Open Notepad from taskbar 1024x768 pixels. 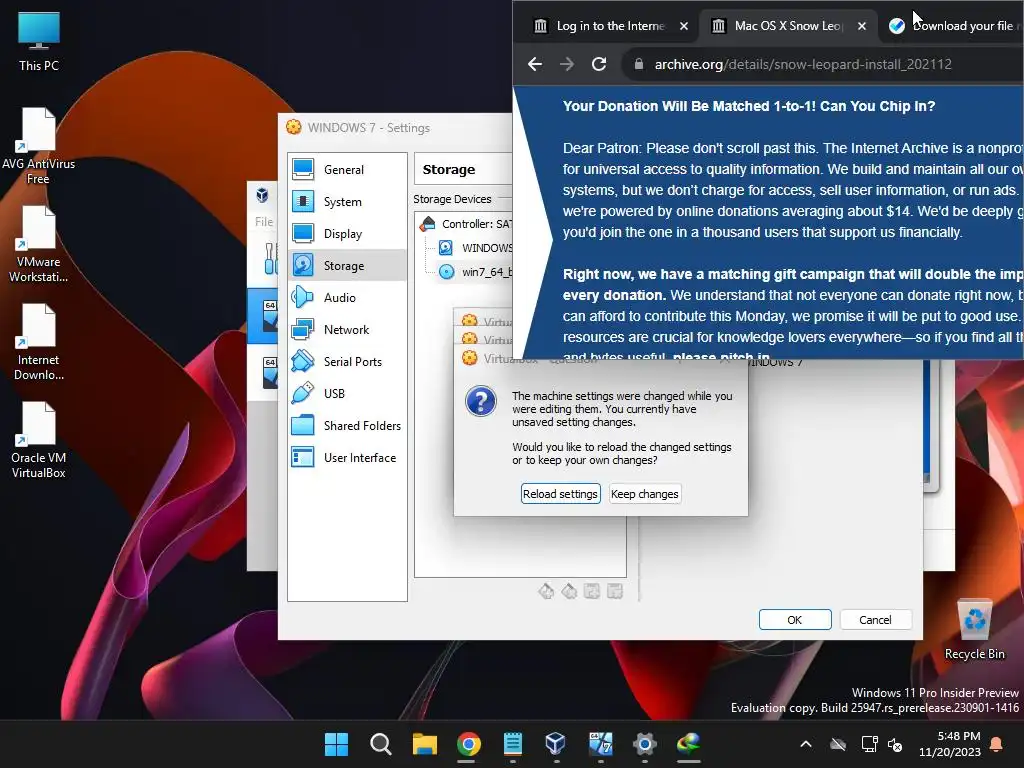point(513,744)
